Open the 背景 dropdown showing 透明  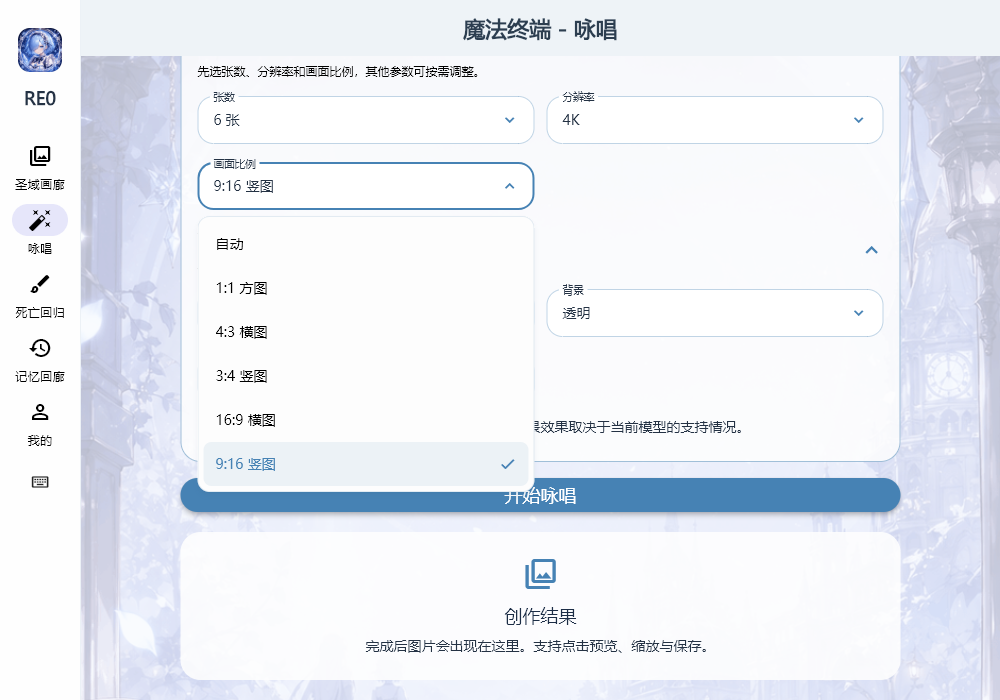(715, 313)
